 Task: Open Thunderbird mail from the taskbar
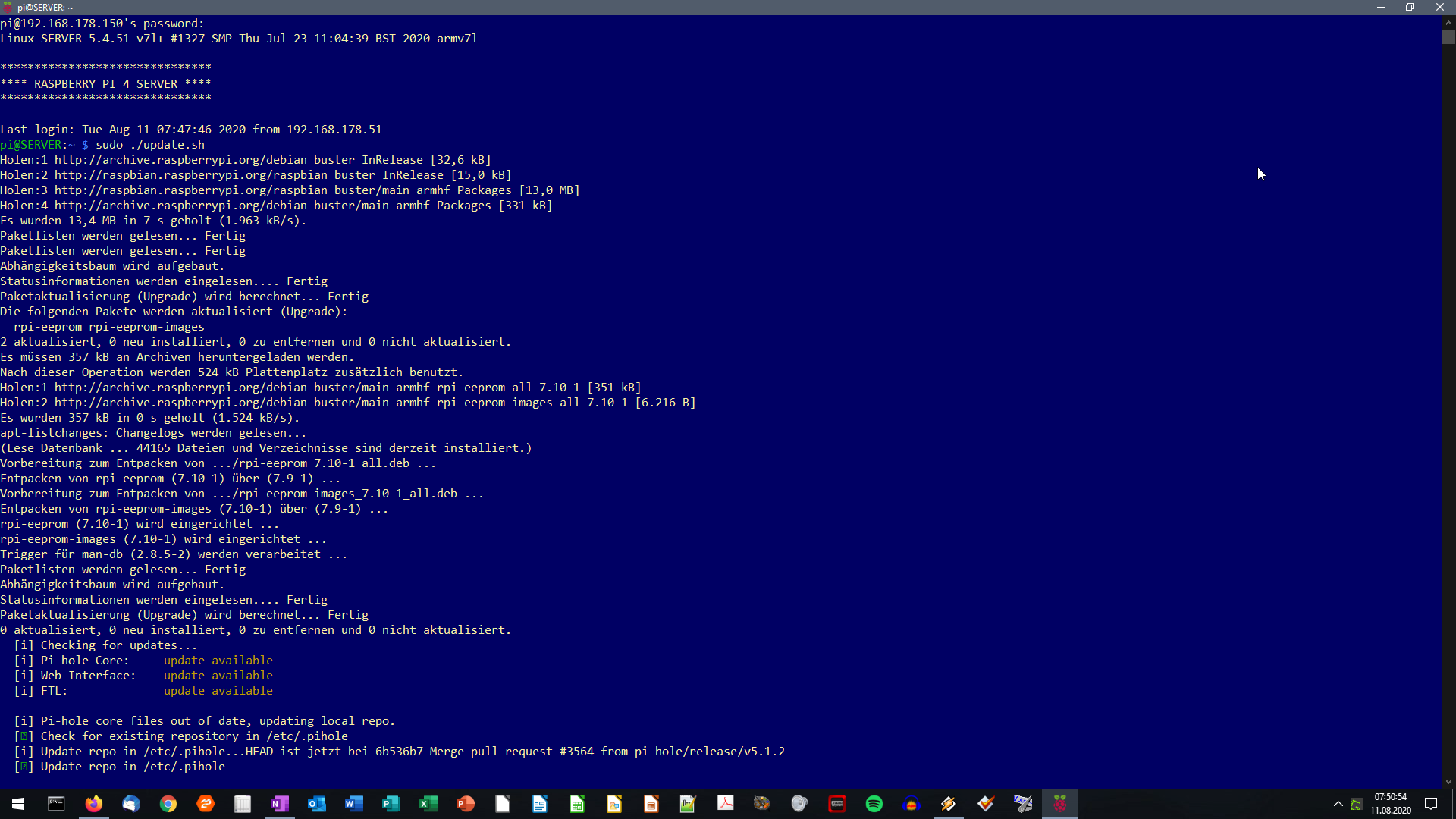click(130, 804)
